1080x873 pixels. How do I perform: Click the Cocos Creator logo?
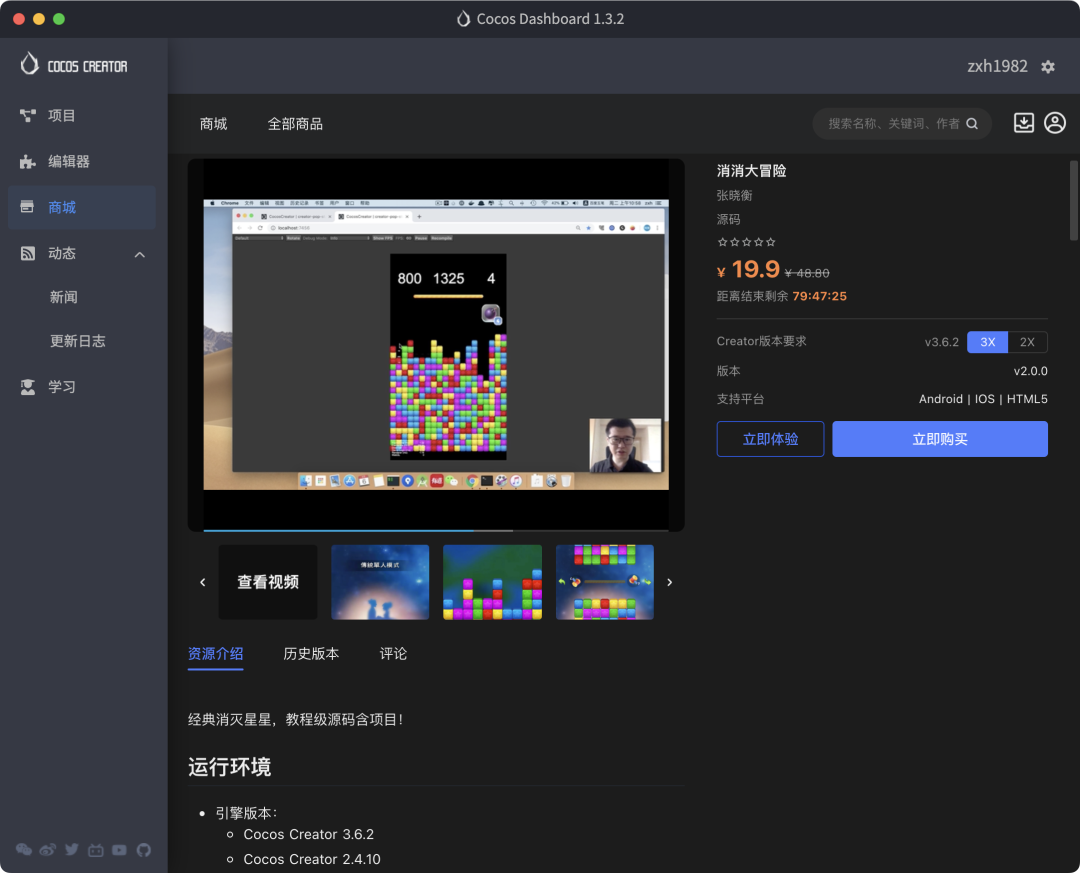point(74,65)
